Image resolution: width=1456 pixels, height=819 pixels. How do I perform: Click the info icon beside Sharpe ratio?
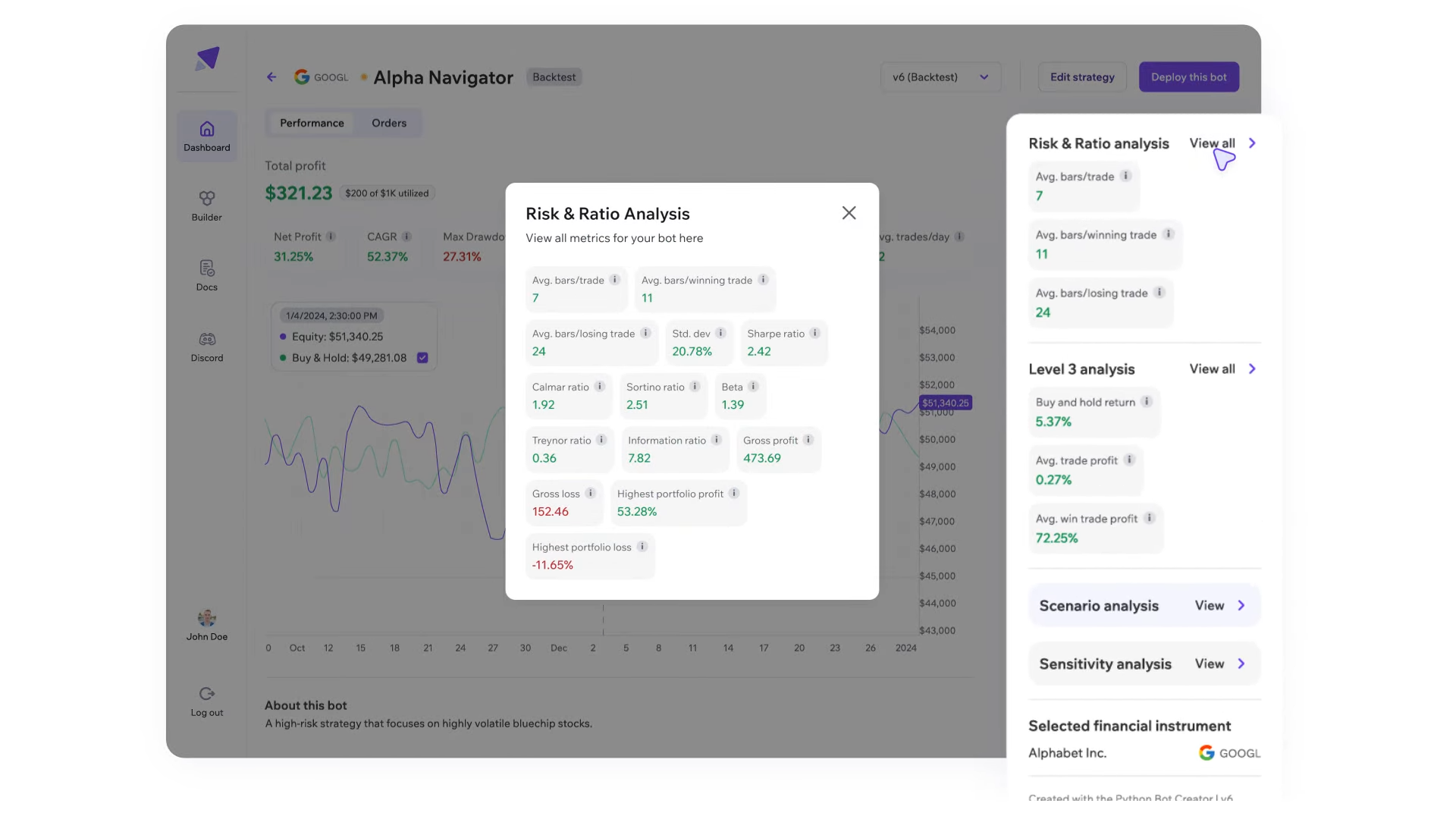814,333
